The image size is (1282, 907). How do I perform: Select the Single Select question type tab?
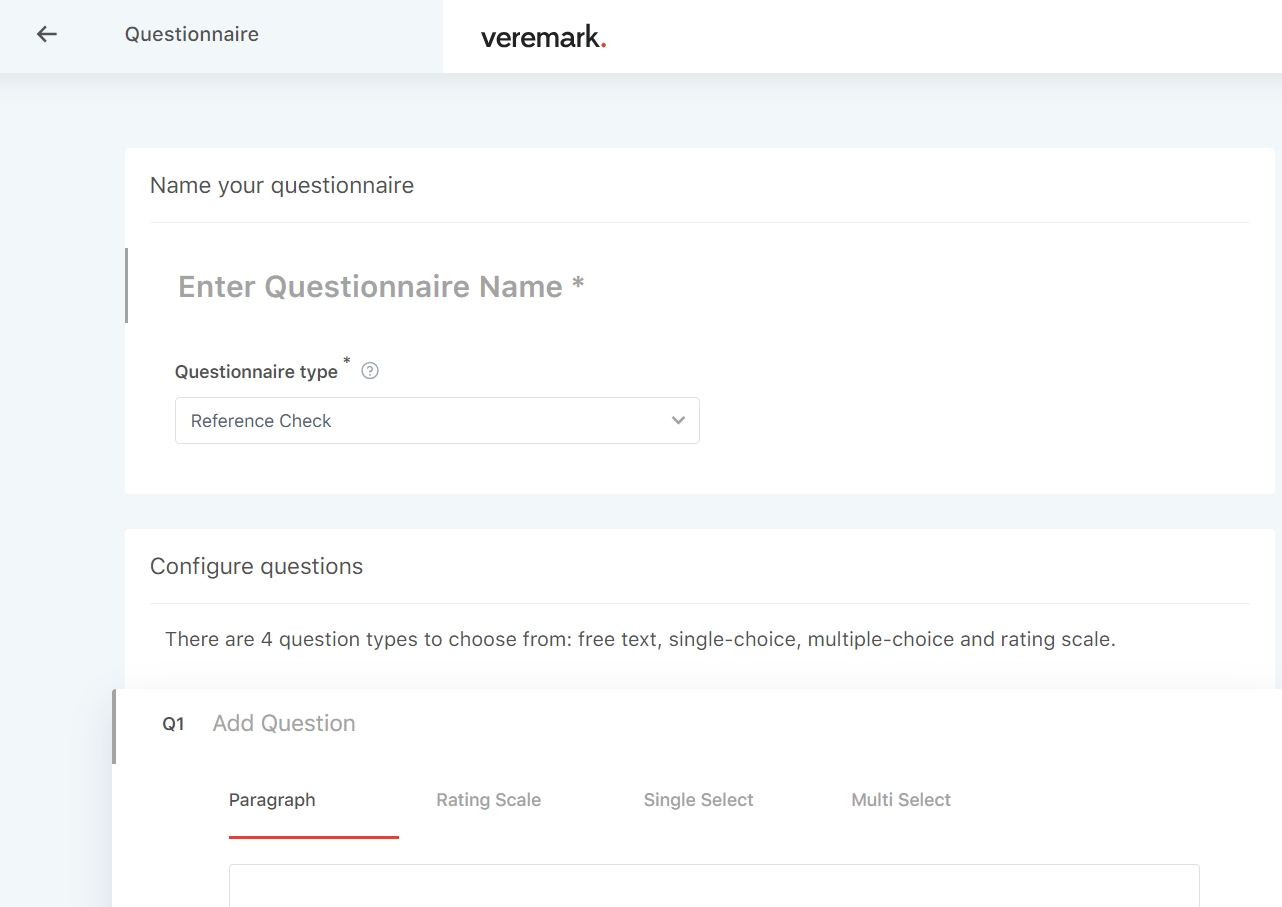coord(698,799)
